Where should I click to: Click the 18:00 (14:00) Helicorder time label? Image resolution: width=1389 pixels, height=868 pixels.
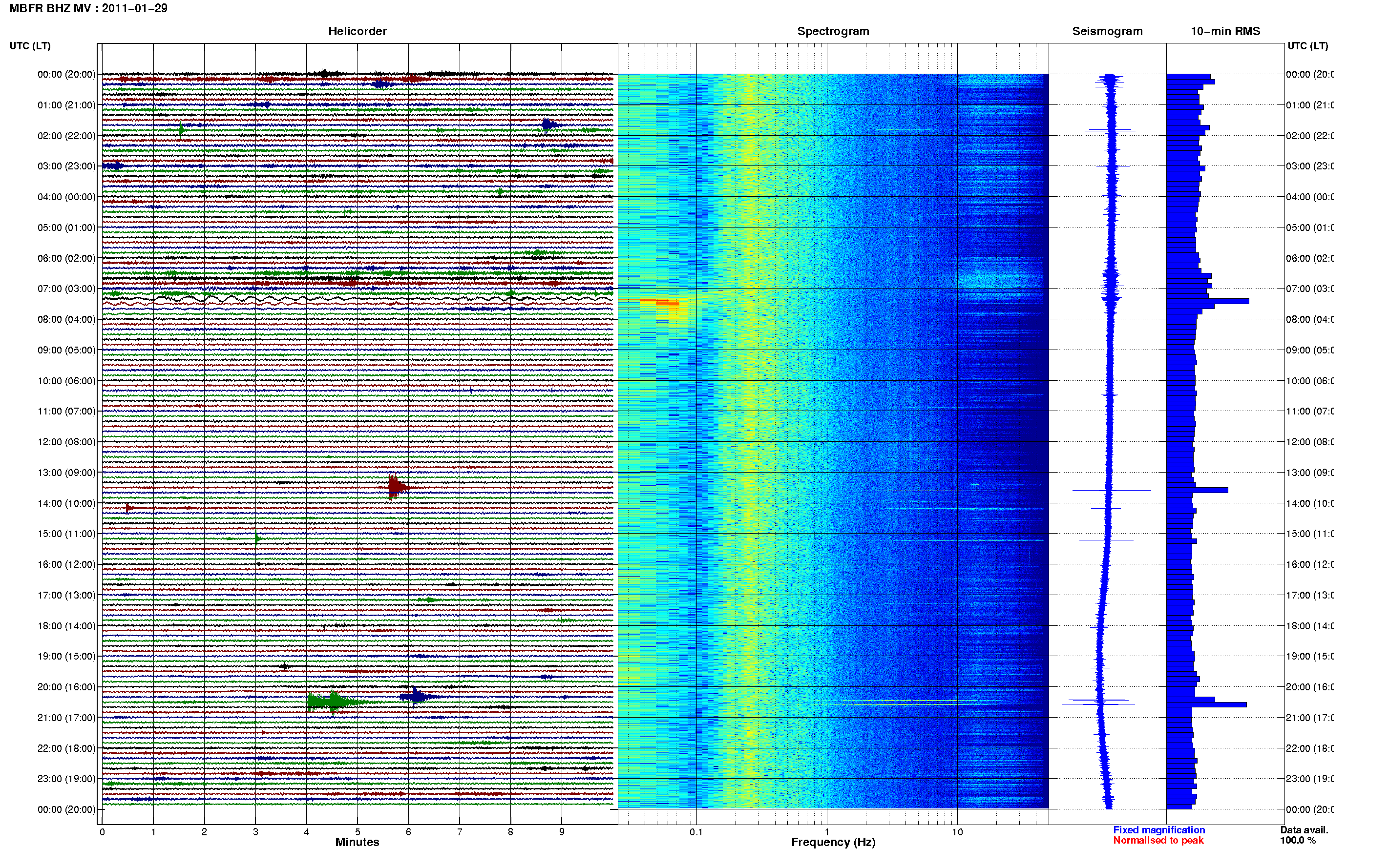coord(66,626)
